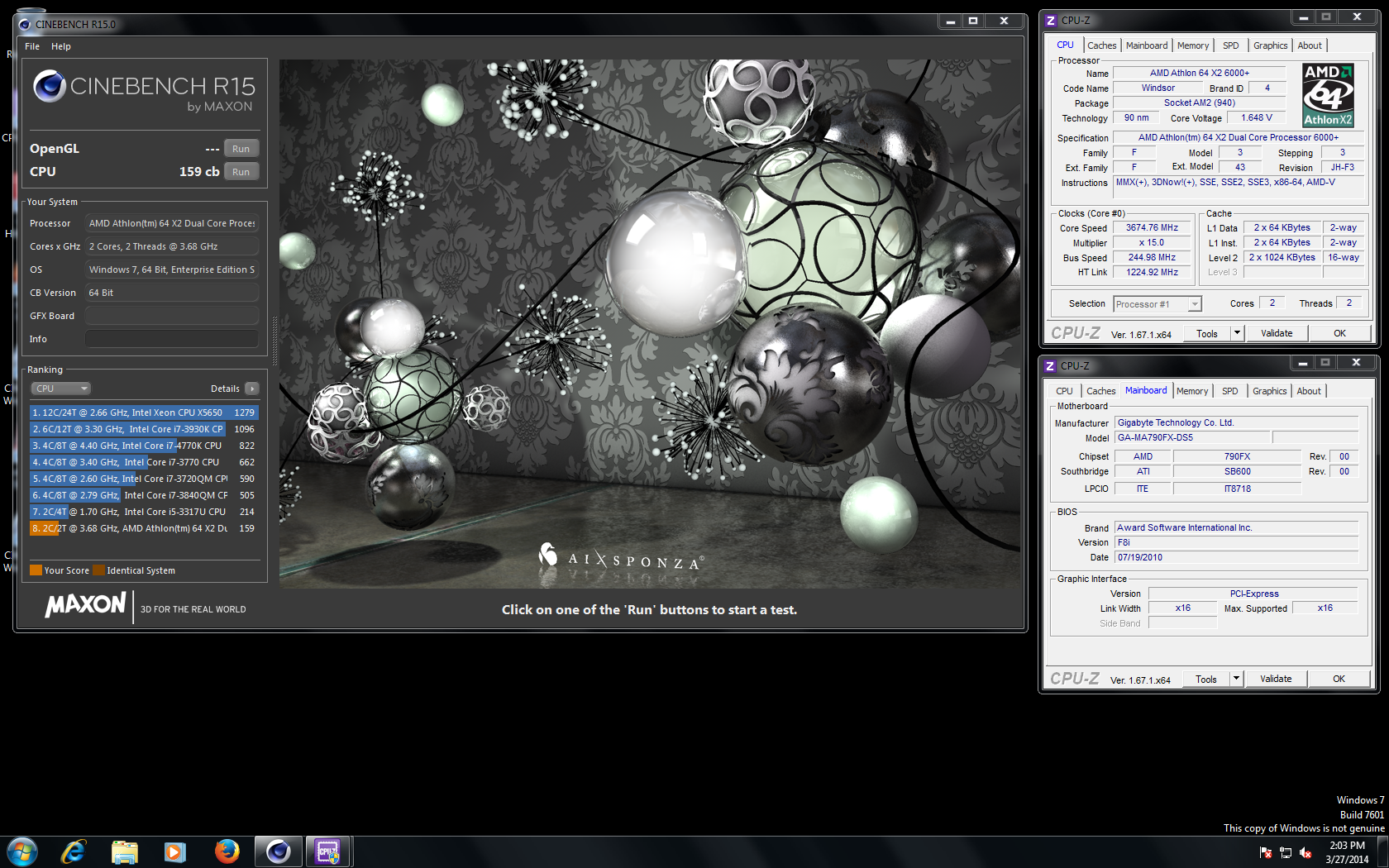Image resolution: width=1389 pixels, height=868 pixels.
Task: Open Windows Explorer folder taskbar icon
Action: click(x=124, y=851)
